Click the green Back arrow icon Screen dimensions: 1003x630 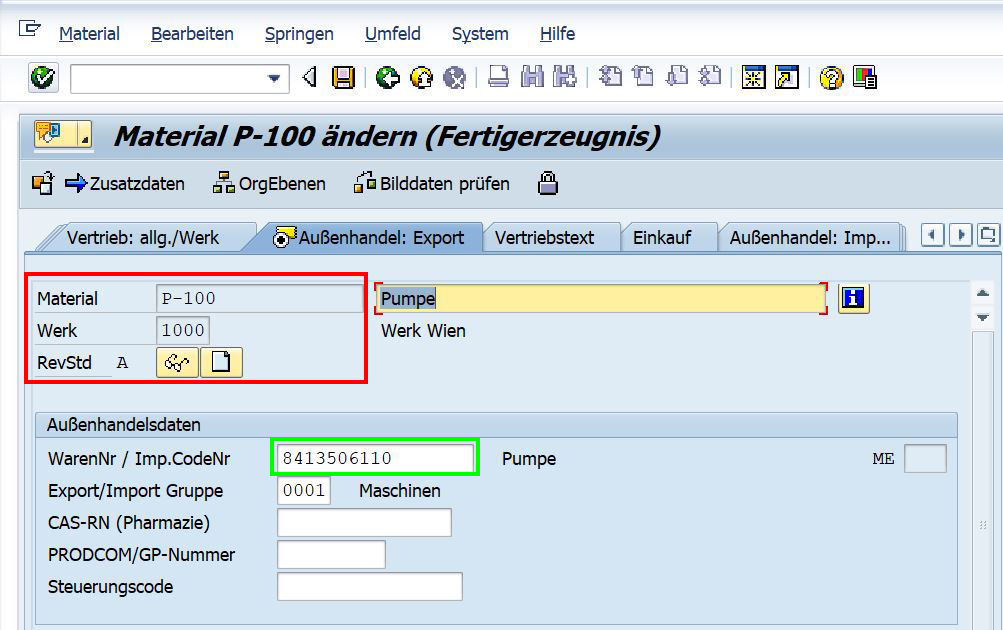388,78
